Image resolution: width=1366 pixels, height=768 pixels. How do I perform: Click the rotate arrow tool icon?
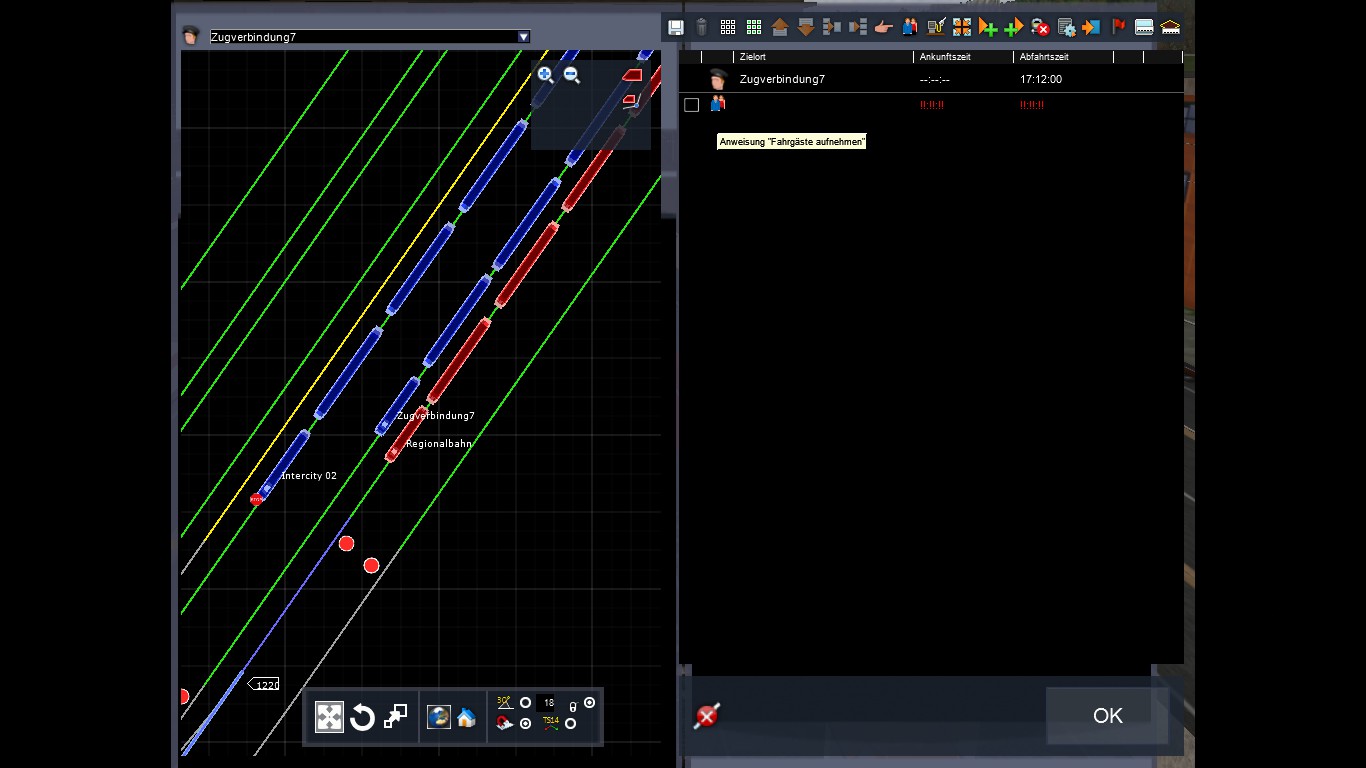pyautogui.click(x=362, y=717)
